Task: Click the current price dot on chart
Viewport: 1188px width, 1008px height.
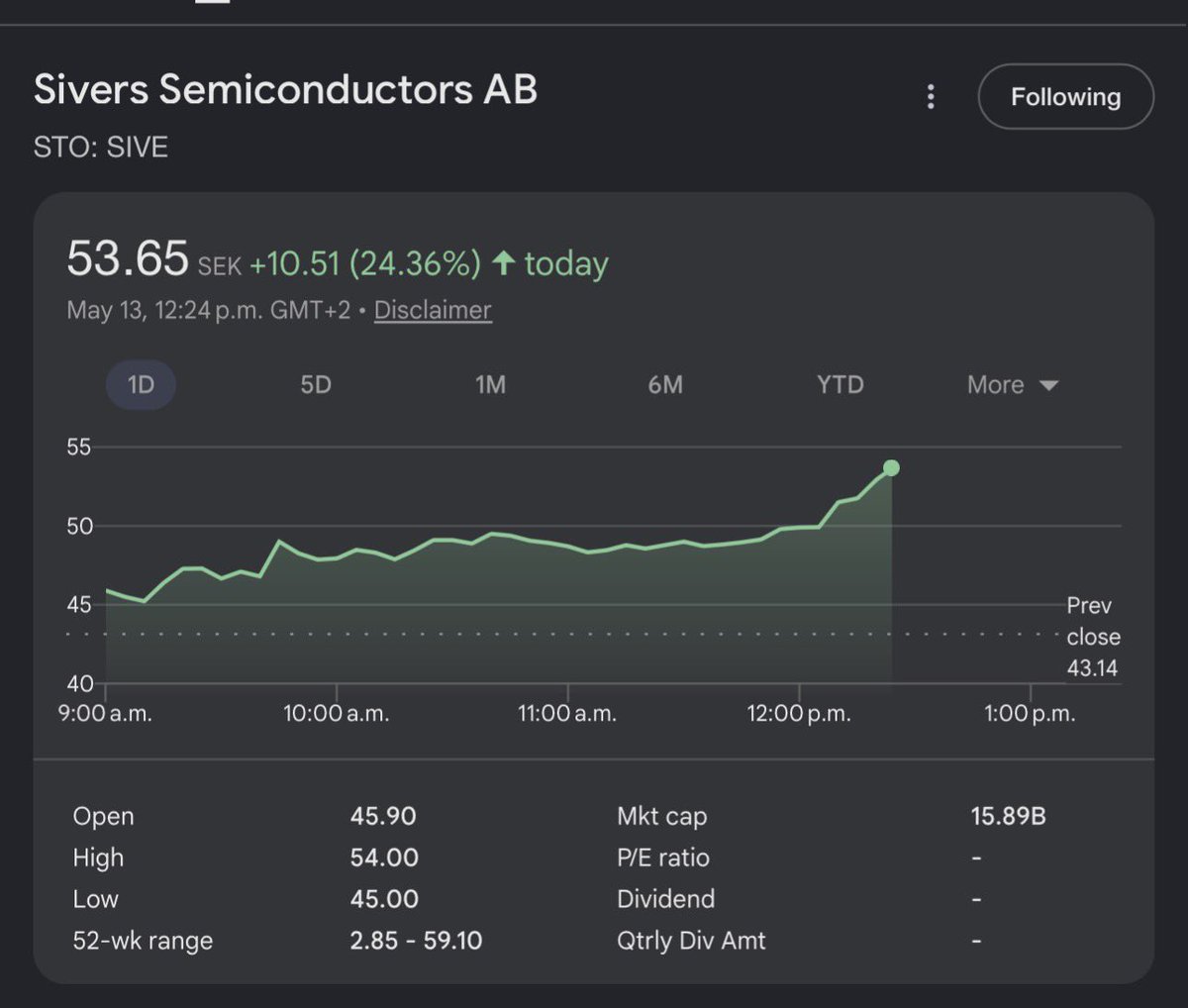Action: pyautogui.click(x=891, y=468)
